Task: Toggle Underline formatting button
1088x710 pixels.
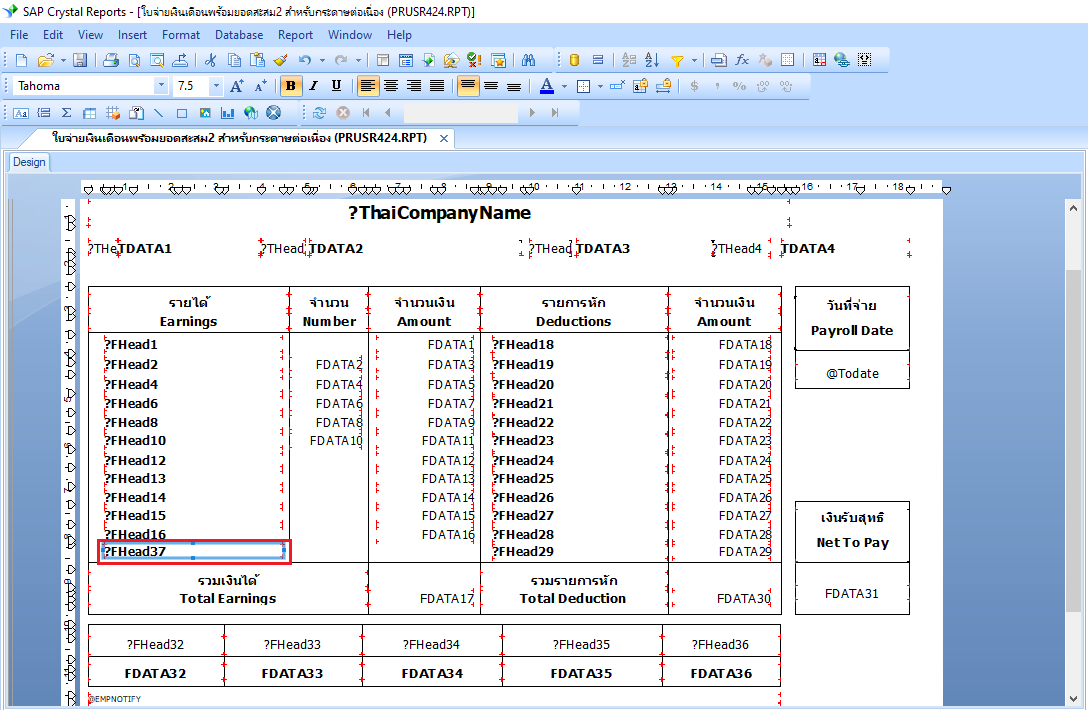Action: [x=336, y=86]
